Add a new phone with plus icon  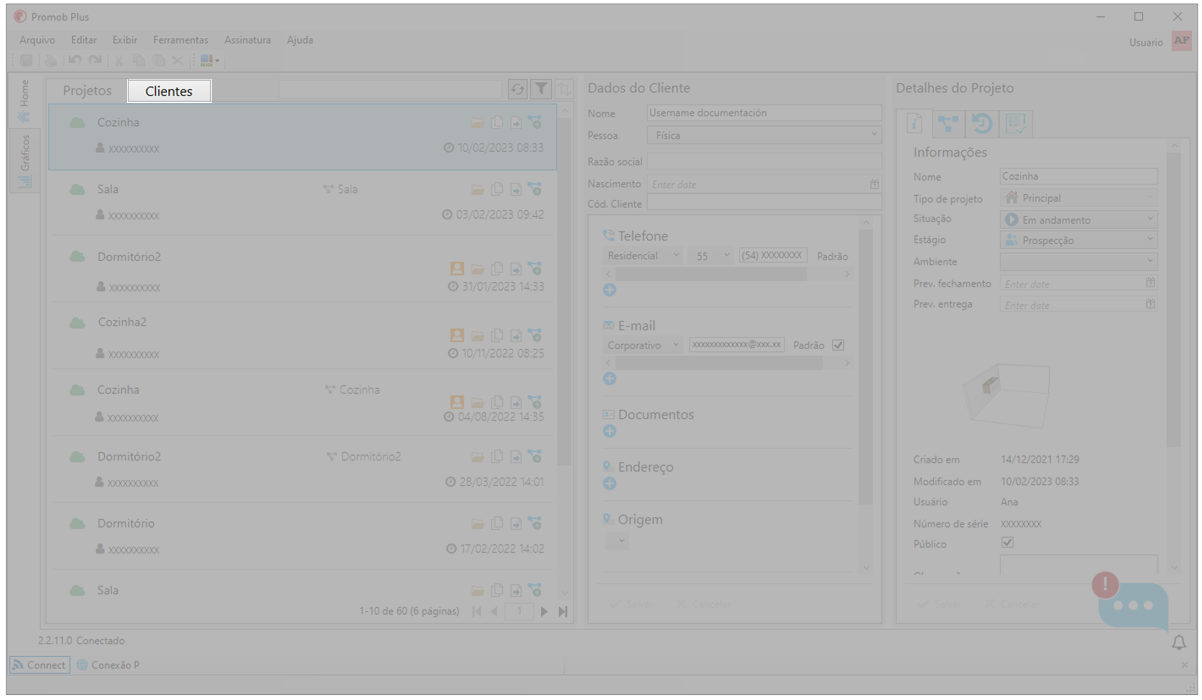[x=609, y=290]
